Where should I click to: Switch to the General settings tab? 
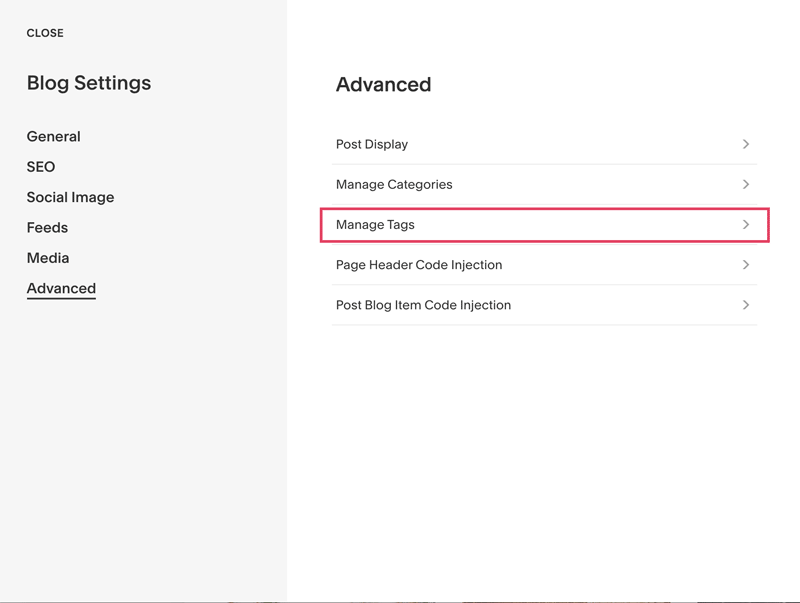pos(54,137)
